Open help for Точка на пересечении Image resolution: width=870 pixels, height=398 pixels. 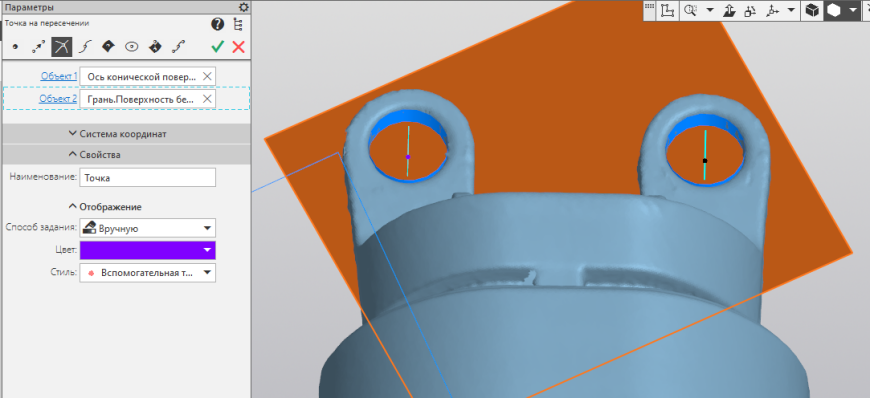pyautogui.click(x=218, y=24)
